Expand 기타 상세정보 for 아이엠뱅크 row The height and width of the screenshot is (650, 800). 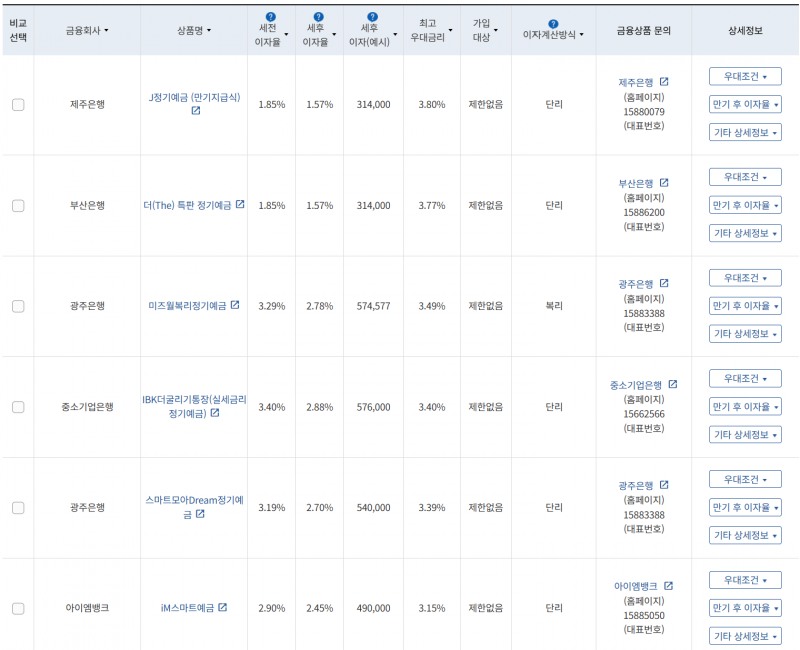(x=745, y=636)
